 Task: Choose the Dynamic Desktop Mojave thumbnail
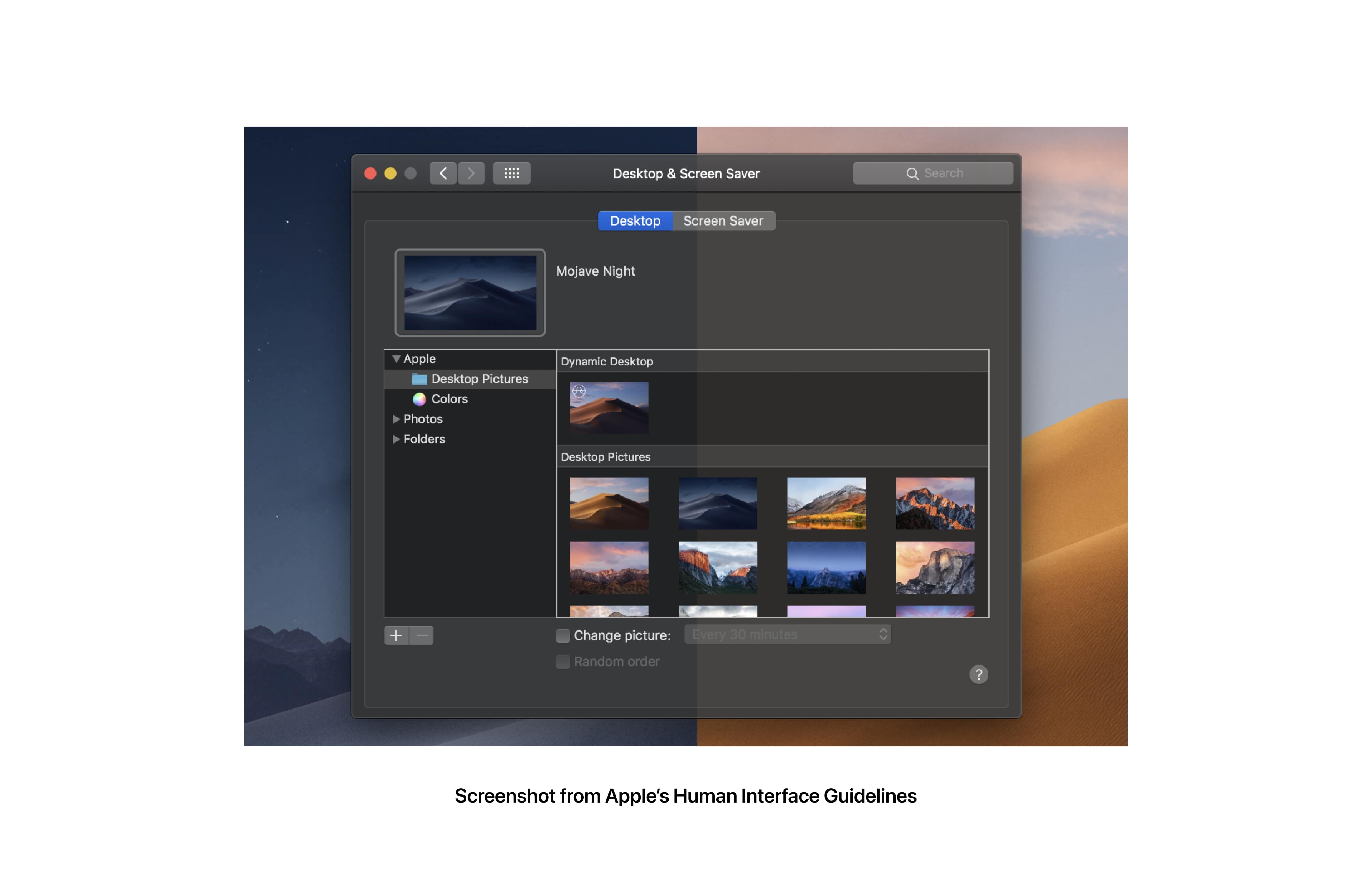(608, 408)
